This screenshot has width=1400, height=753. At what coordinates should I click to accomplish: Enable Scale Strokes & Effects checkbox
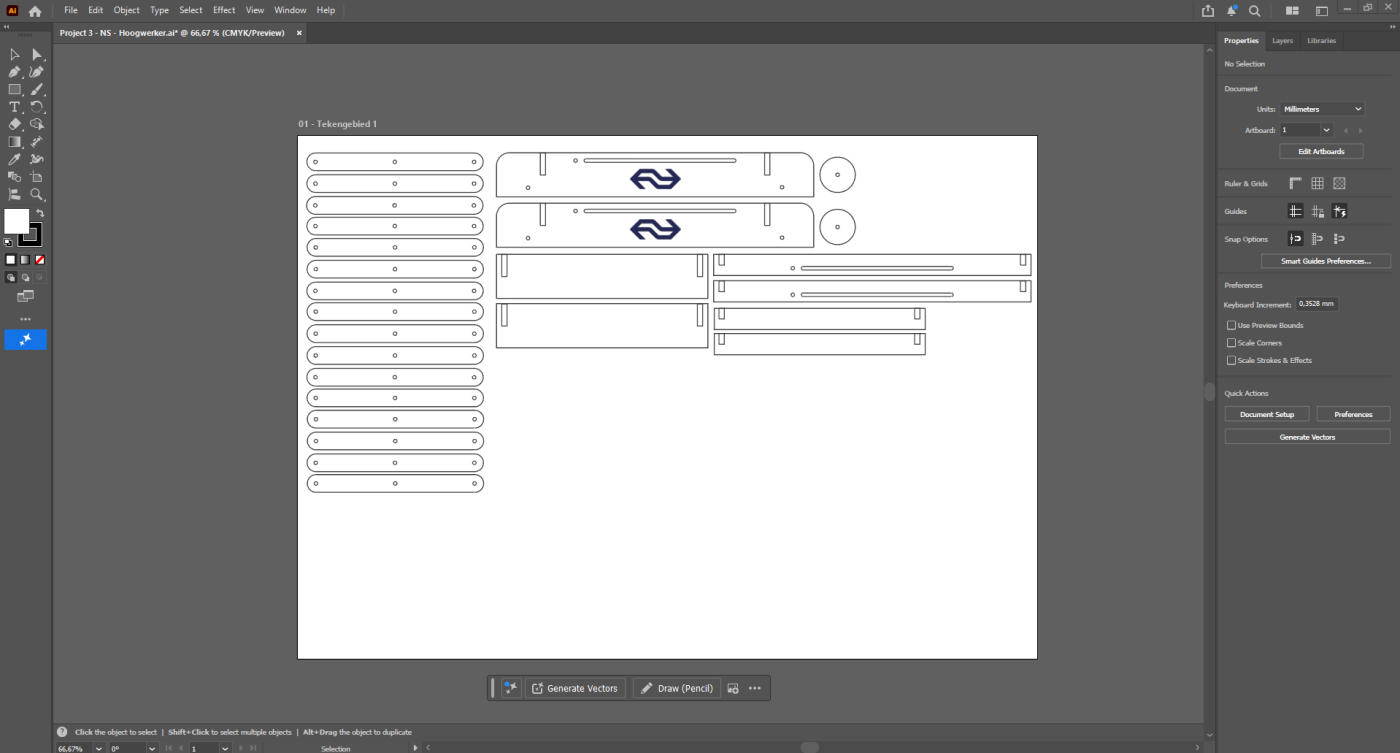[1232, 360]
